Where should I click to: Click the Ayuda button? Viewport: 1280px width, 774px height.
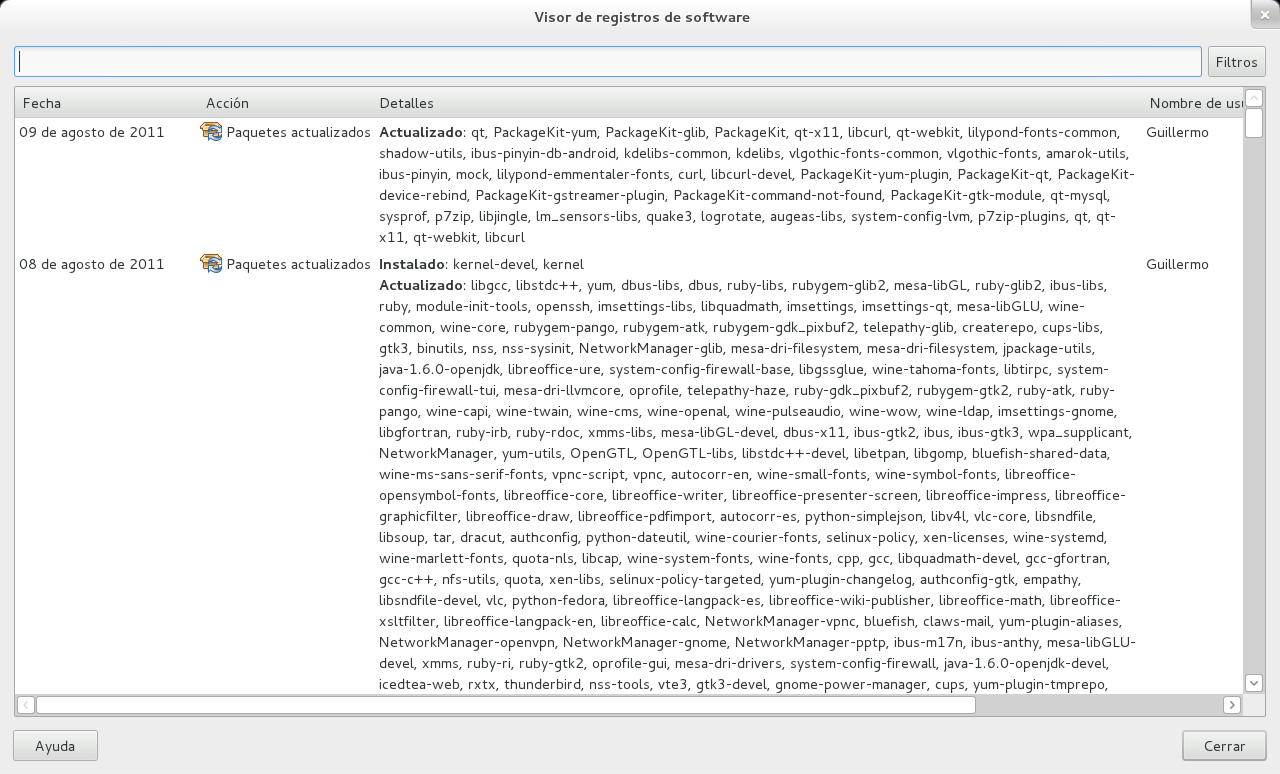pyautogui.click(x=55, y=746)
